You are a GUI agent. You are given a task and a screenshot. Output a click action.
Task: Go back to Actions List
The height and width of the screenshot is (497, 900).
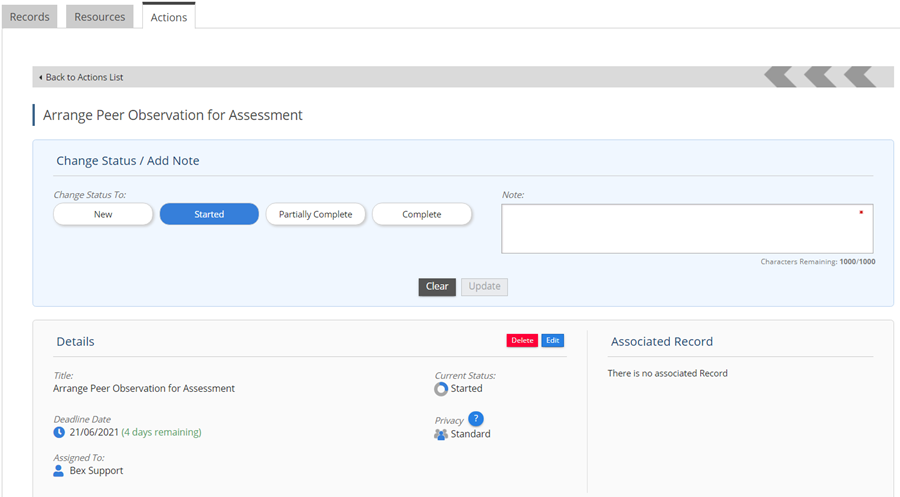point(84,77)
